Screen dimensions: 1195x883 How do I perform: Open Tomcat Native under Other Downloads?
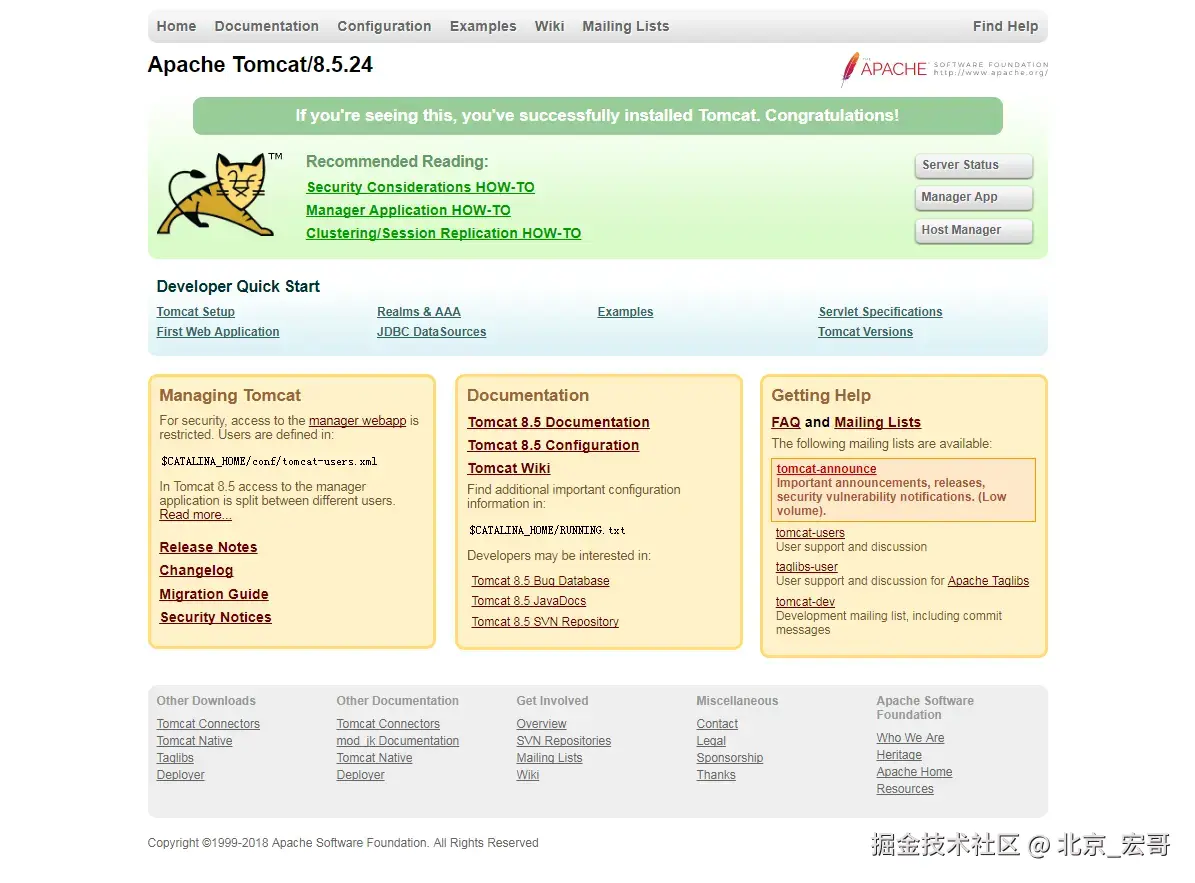click(x=194, y=741)
